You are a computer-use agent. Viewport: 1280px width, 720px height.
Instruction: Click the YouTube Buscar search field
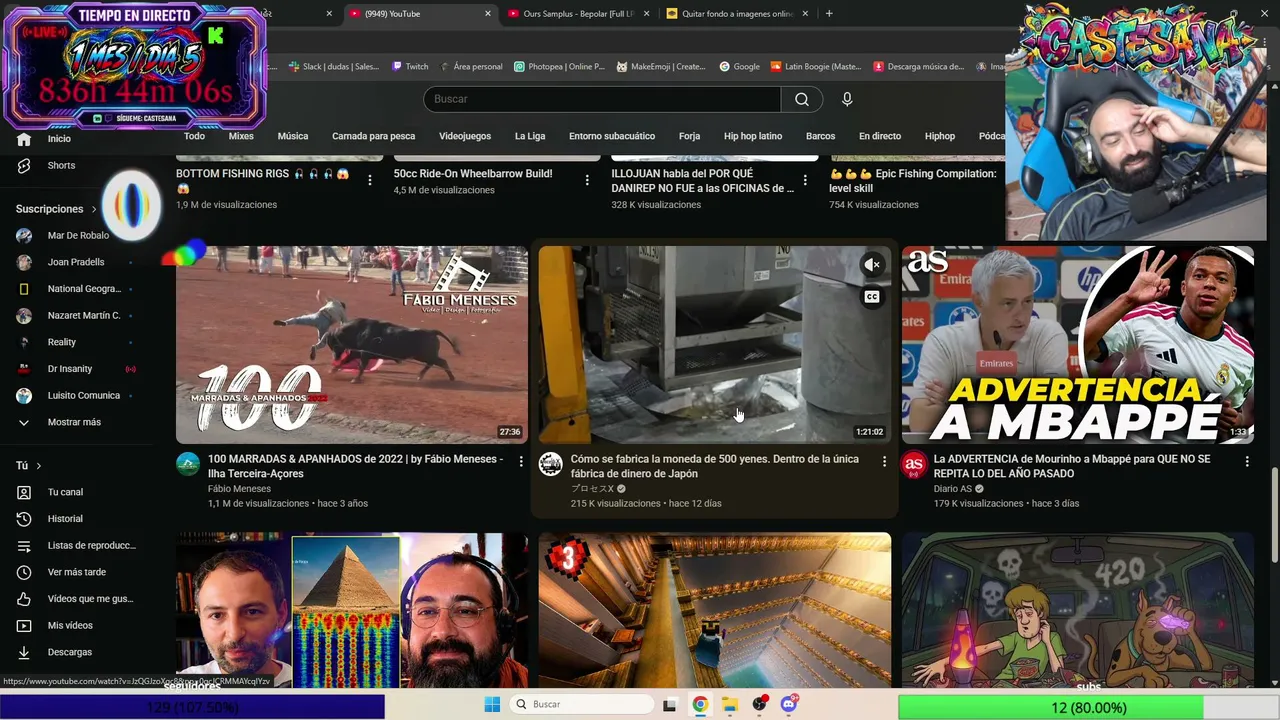[602, 99]
